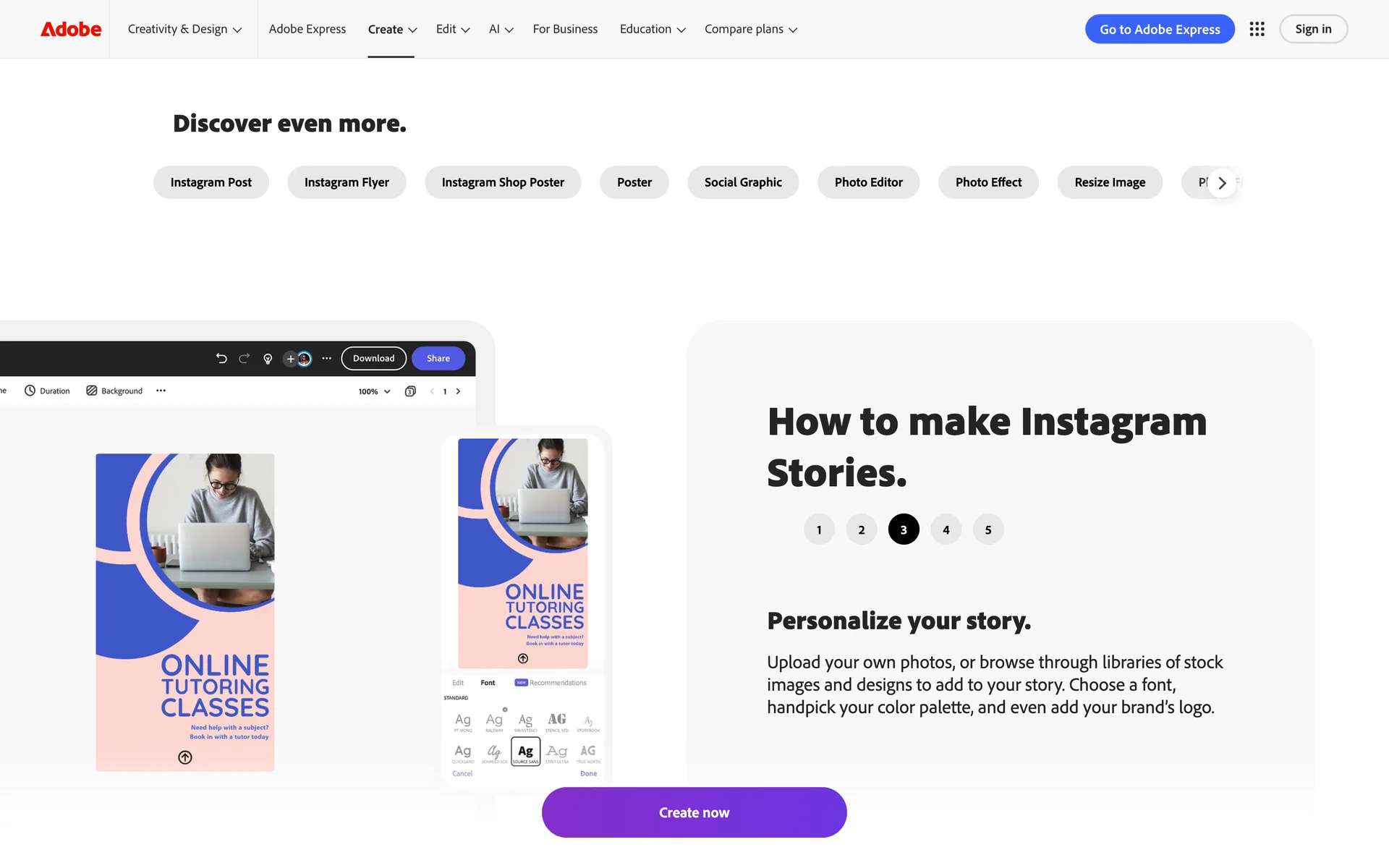
Task: Select step 4 of the Instagram Stories guide
Action: [x=946, y=529]
